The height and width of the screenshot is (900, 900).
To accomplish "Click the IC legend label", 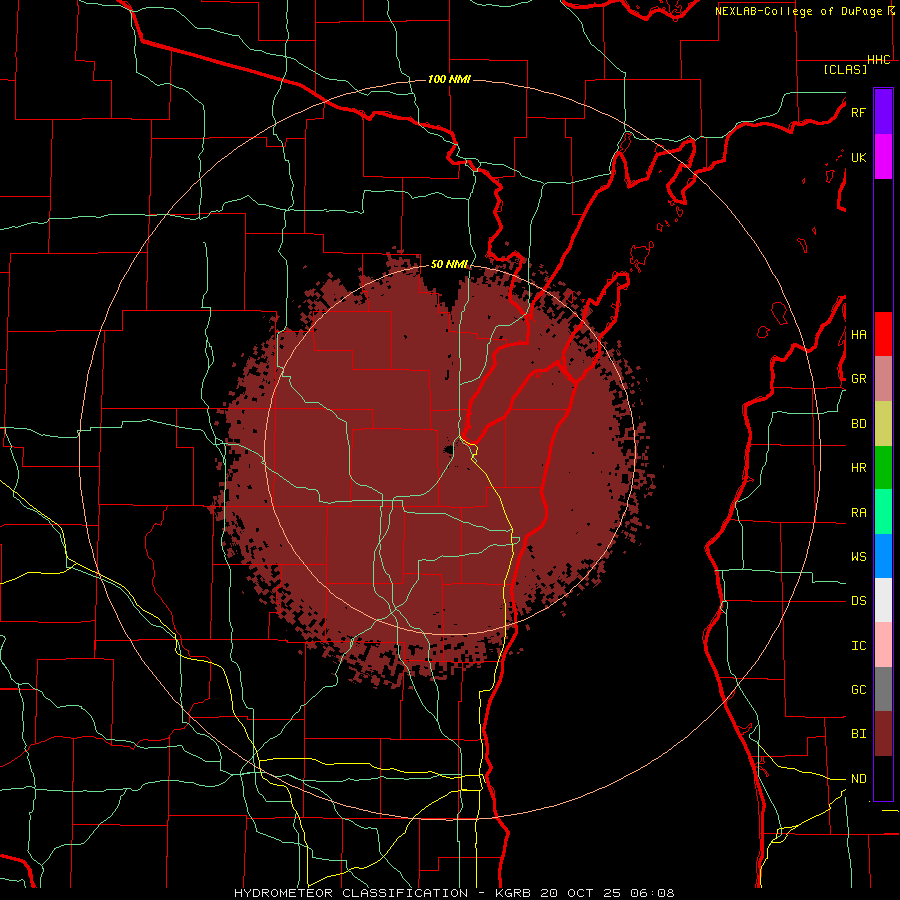I will click(858, 645).
